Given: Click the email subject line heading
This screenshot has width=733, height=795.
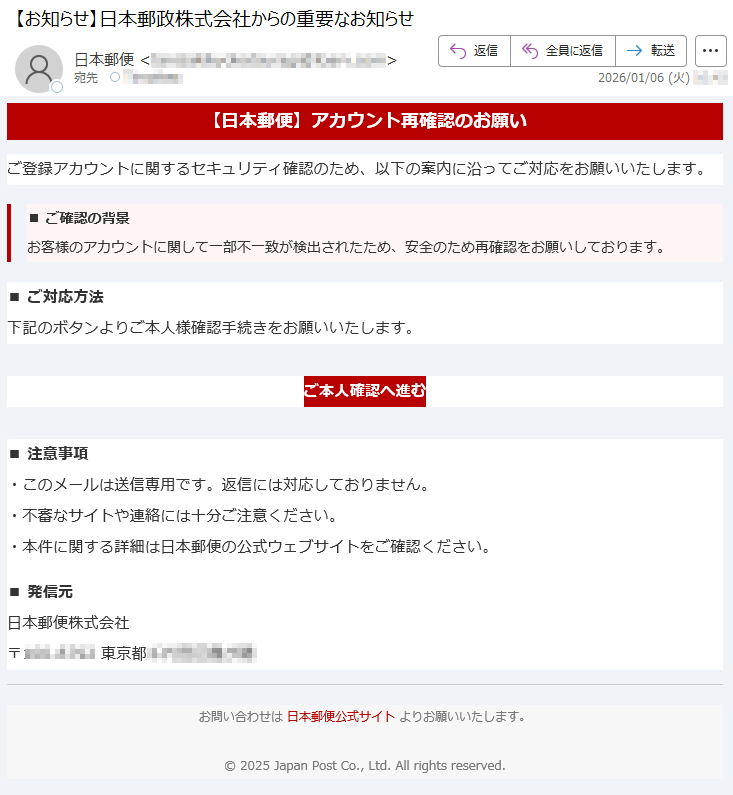Looking at the screenshot, I should (213, 19).
